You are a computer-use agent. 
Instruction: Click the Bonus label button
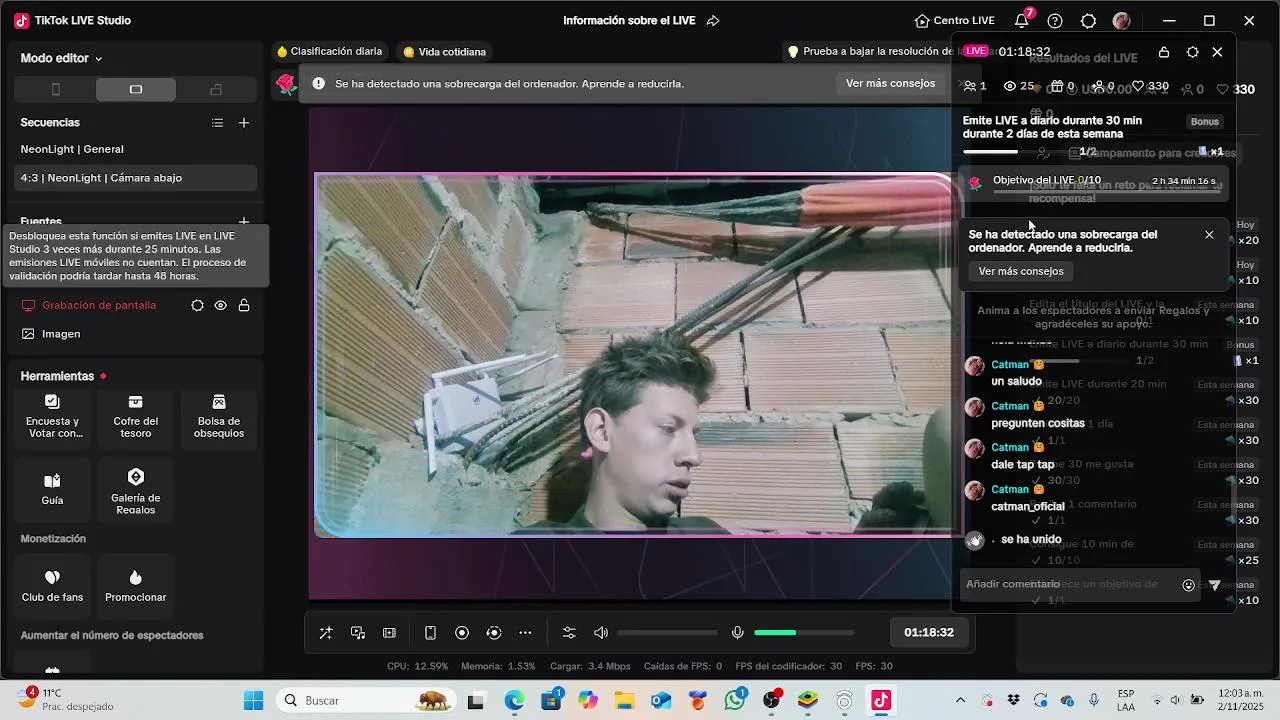[1204, 122]
